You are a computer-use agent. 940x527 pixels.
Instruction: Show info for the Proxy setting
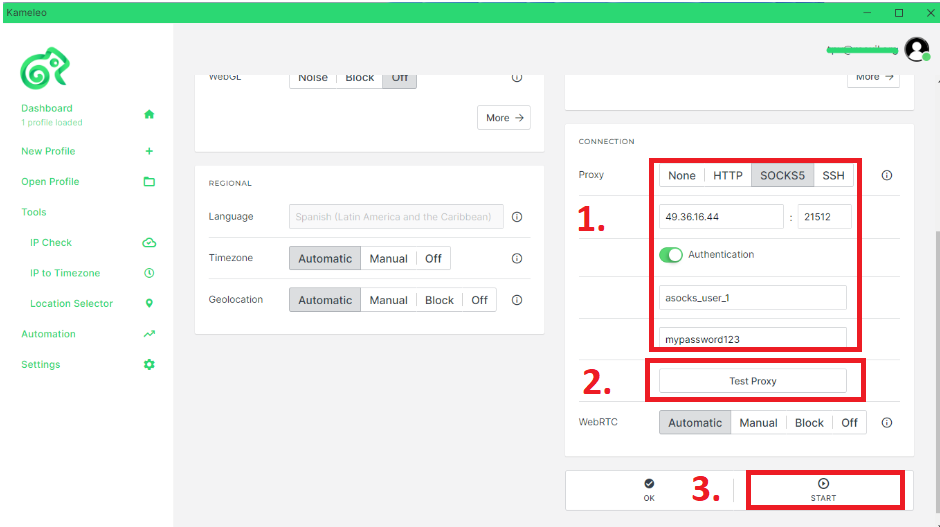click(887, 175)
